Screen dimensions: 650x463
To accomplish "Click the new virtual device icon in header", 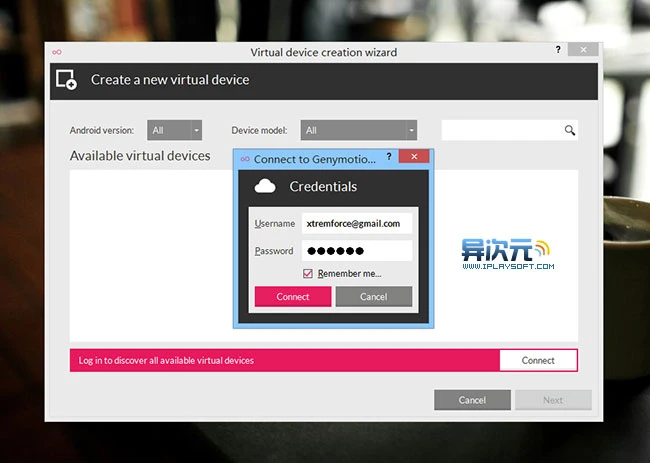I will [66, 80].
